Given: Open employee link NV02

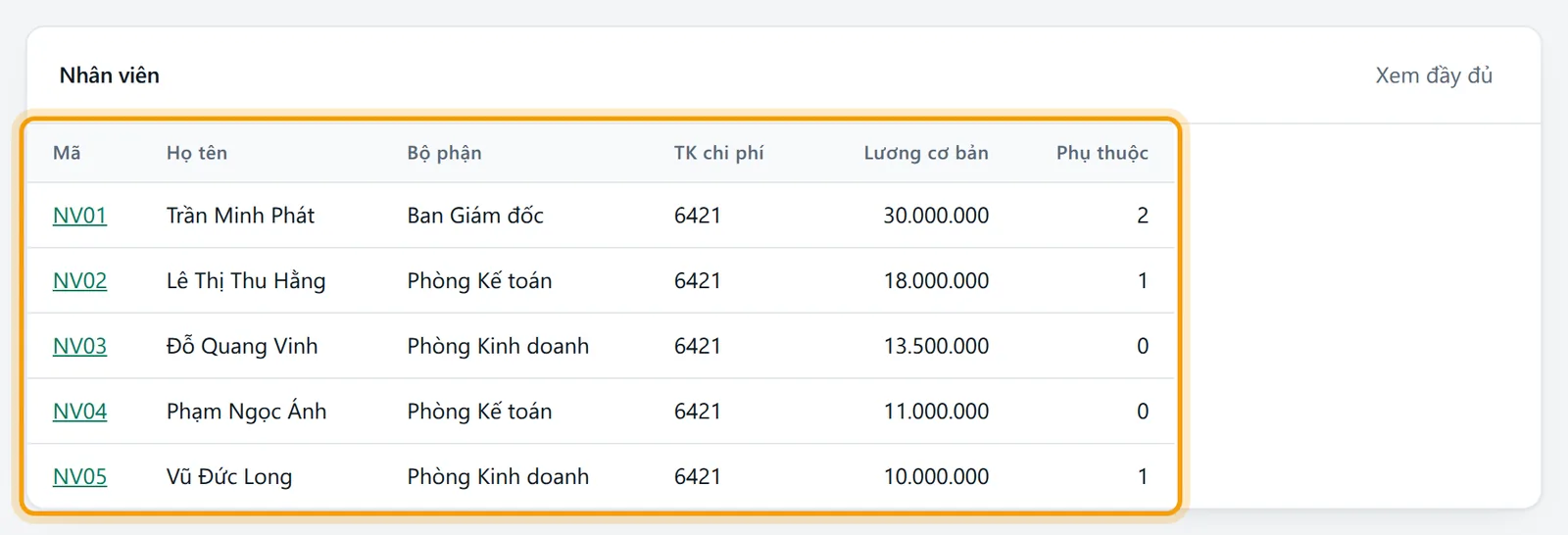Looking at the screenshot, I should pos(79,281).
